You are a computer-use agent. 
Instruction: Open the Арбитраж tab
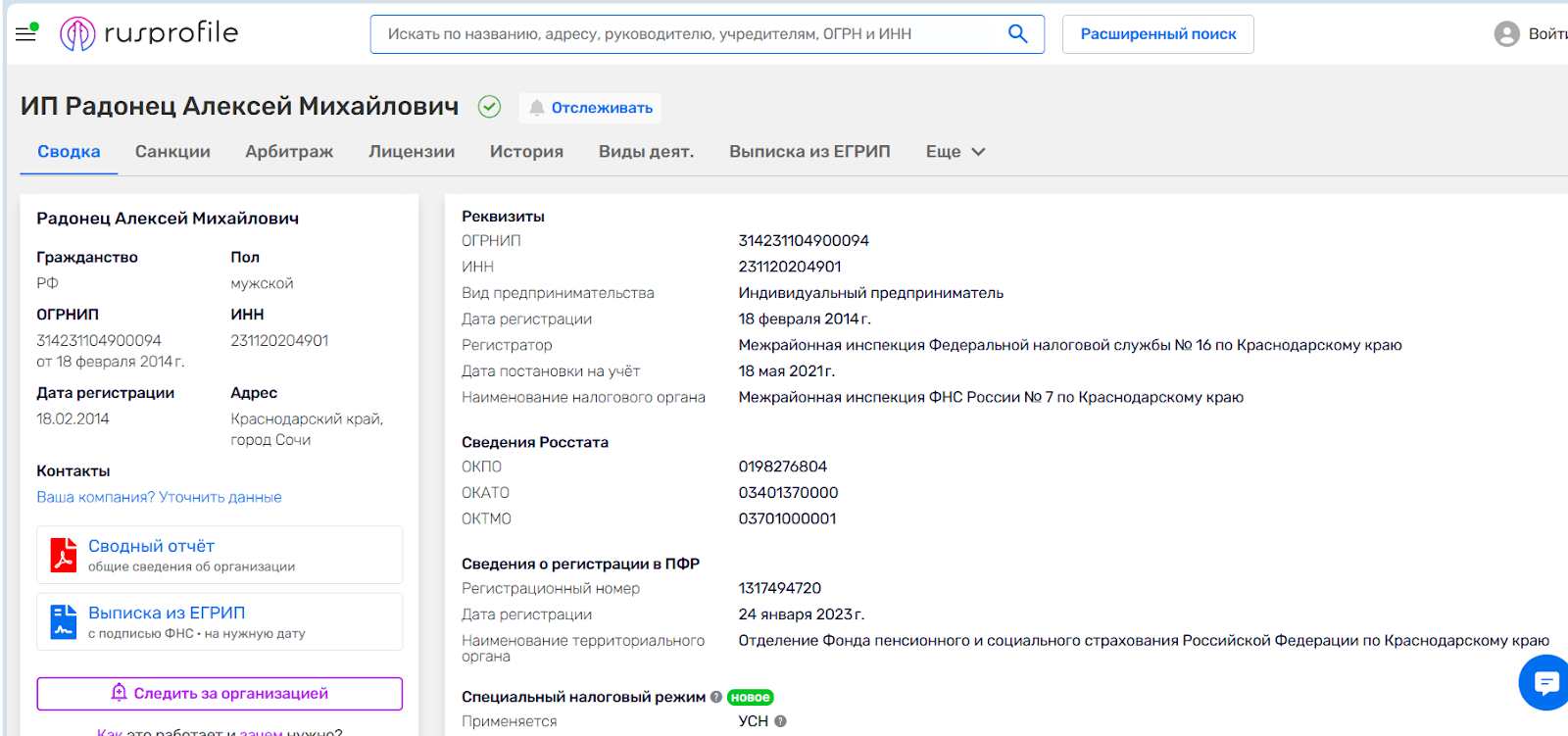point(289,152)
